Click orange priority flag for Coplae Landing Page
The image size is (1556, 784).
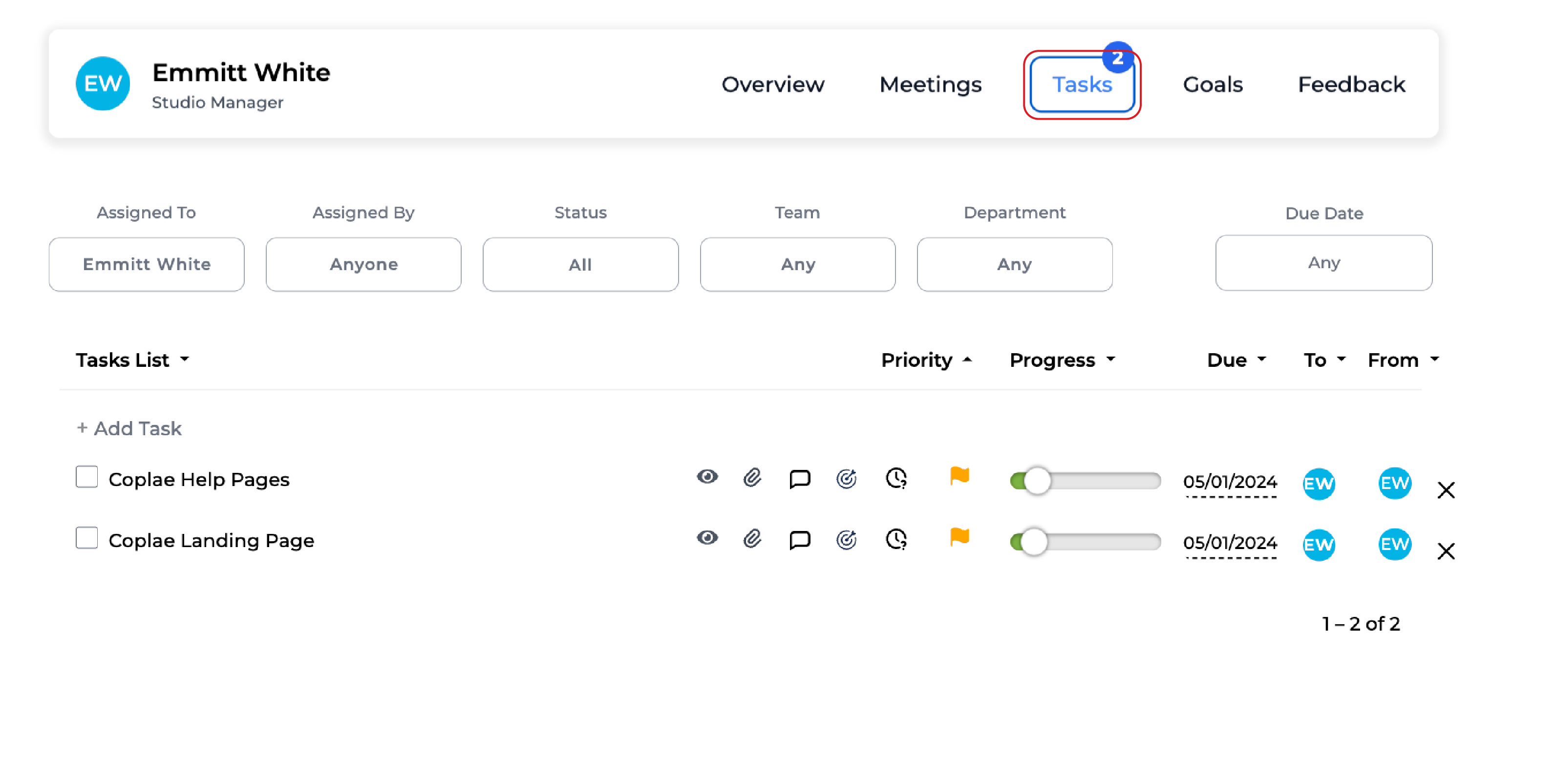click(x=959, y=537)
